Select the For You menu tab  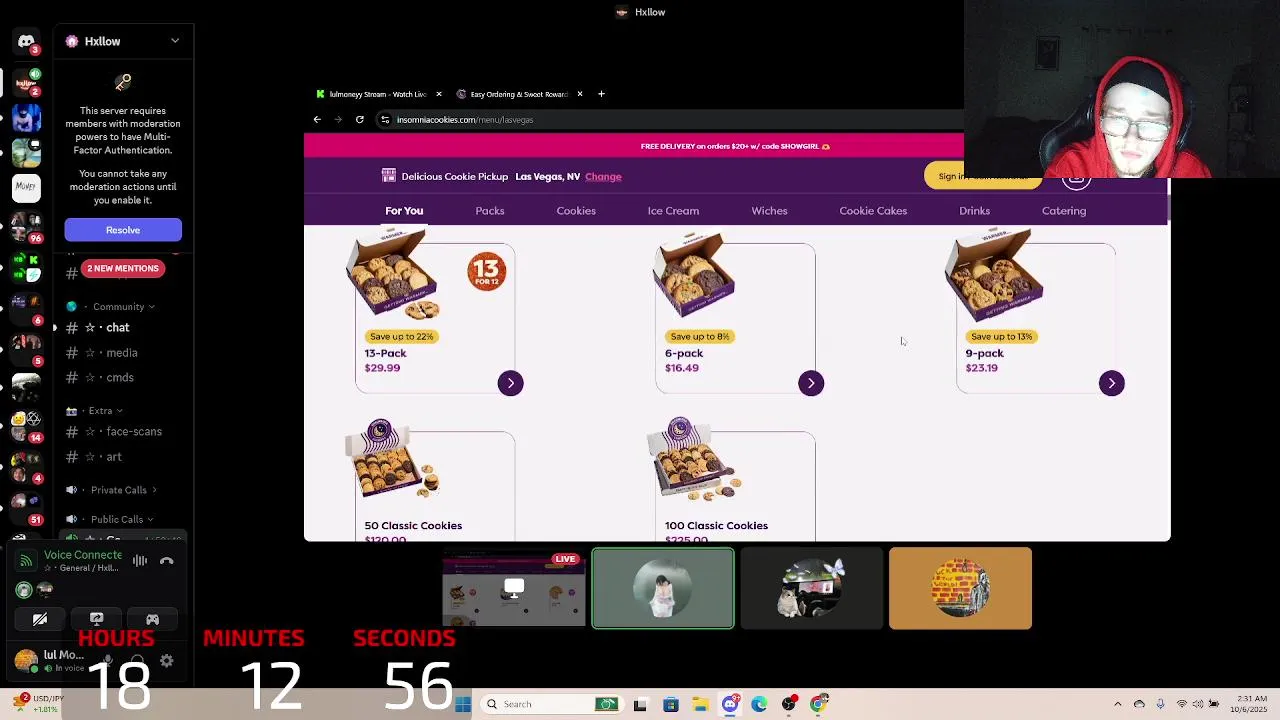point(404,211)
